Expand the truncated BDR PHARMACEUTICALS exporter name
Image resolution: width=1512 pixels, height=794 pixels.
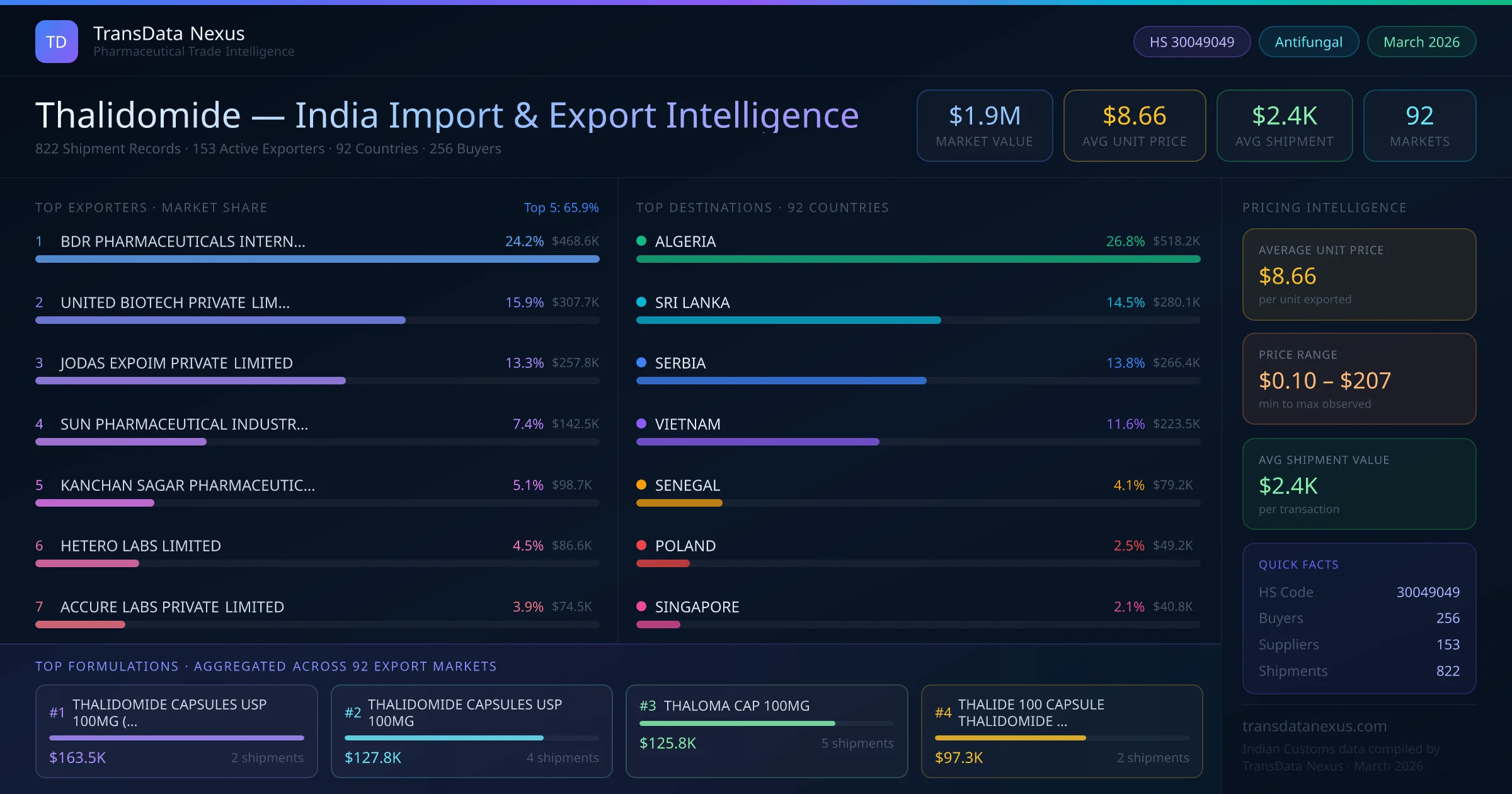pyautogui.click(x=183, y=241)
